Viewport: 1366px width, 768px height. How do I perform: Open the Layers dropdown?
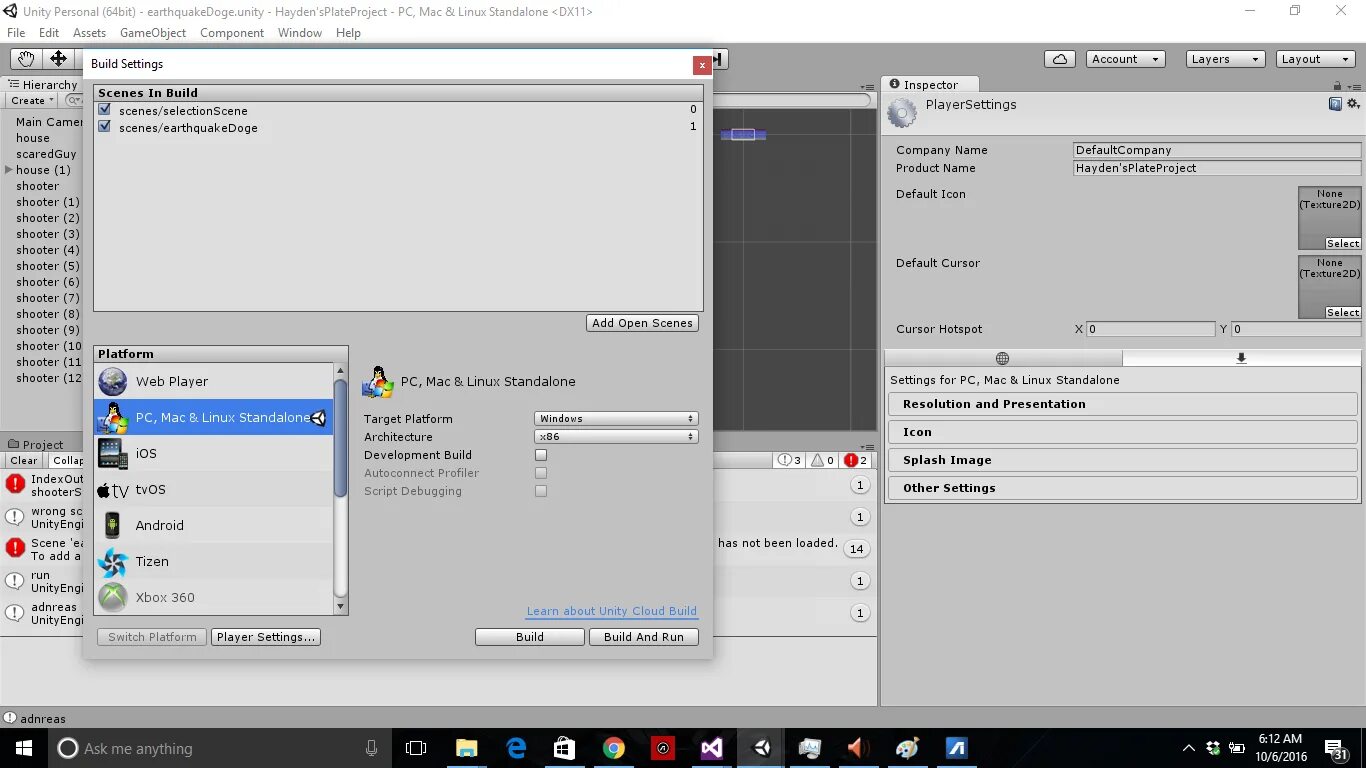(1225, 59)
